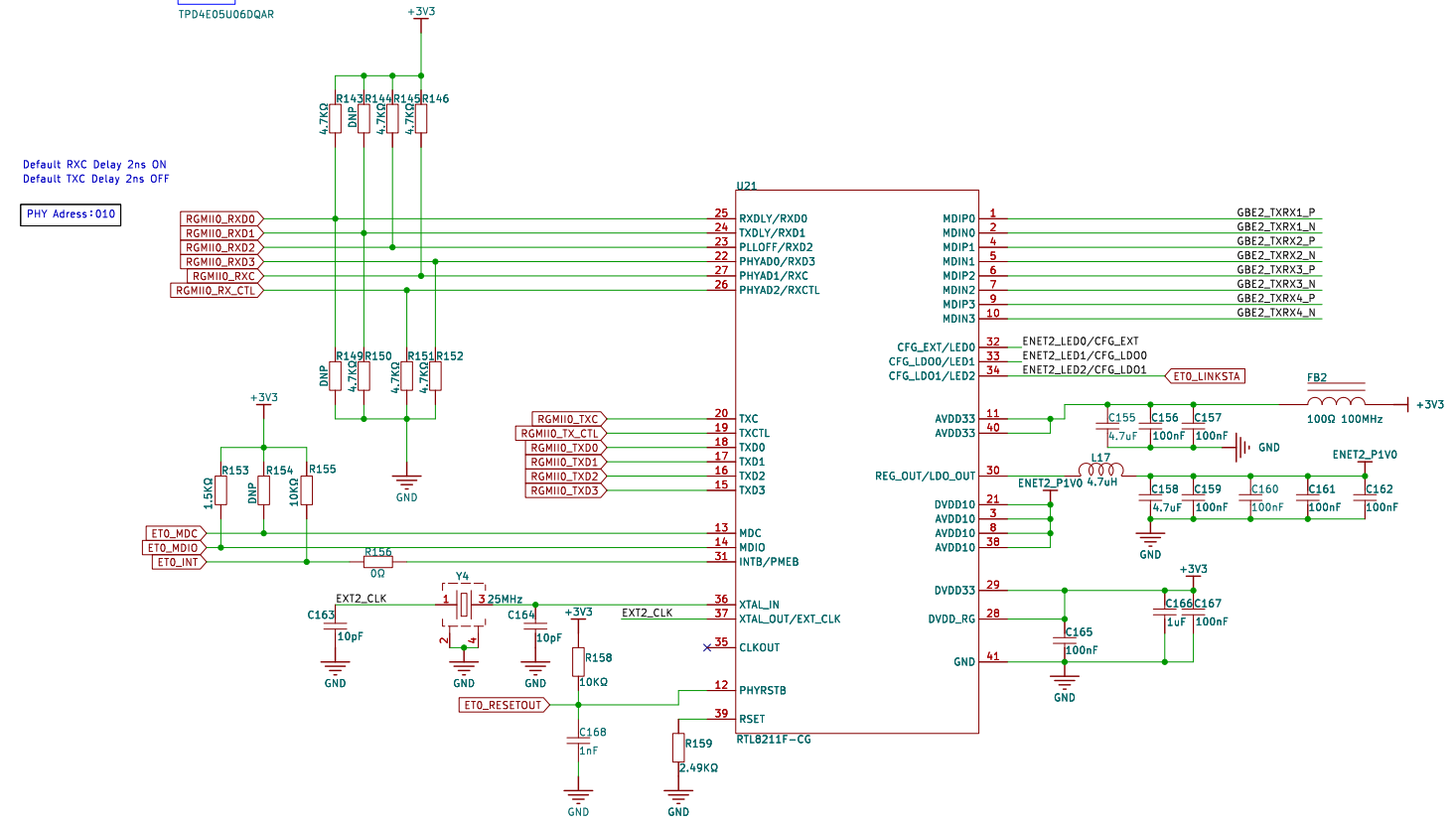Image resolution: width=1456 pixels, height=825 pixels.
Task: Select the R158 10KΩ pull-up resistor
Action: click(x=578, y=661)
